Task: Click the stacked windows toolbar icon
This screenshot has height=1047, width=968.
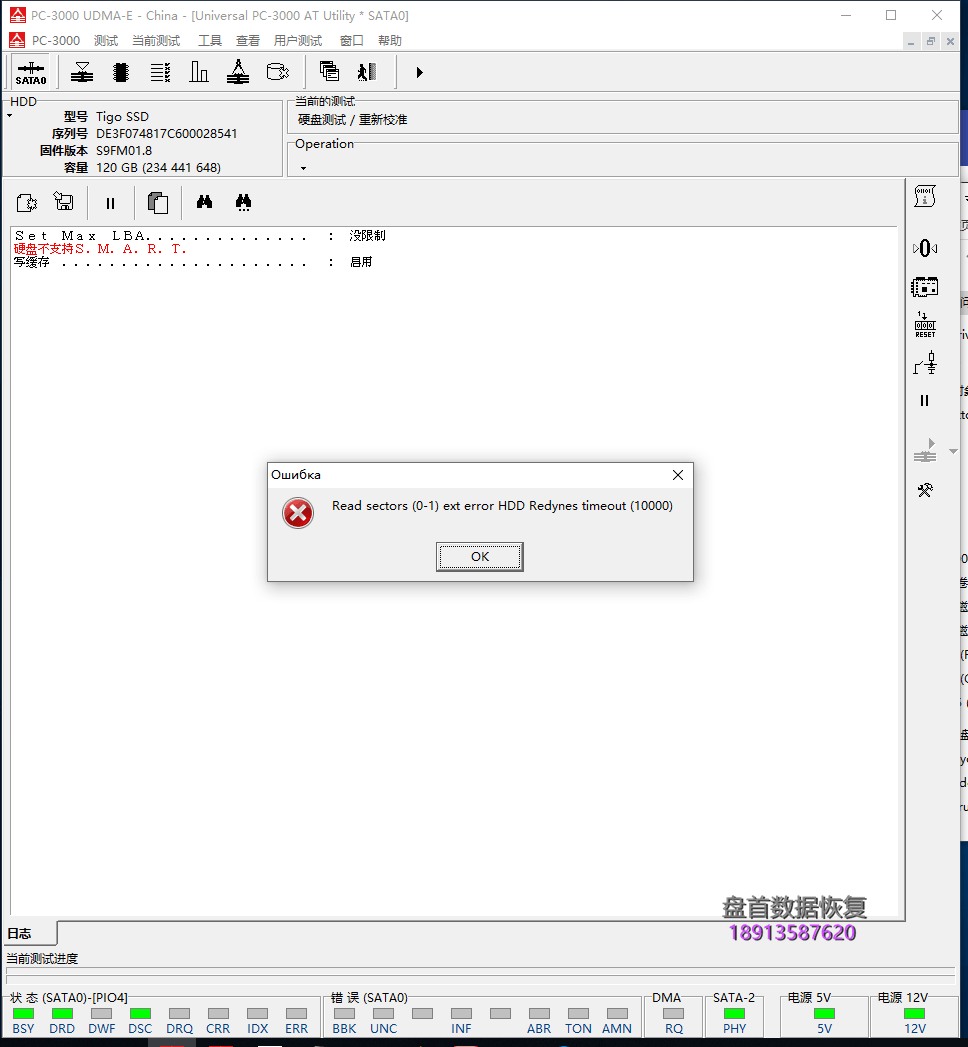Action: (x=329, y=72)
